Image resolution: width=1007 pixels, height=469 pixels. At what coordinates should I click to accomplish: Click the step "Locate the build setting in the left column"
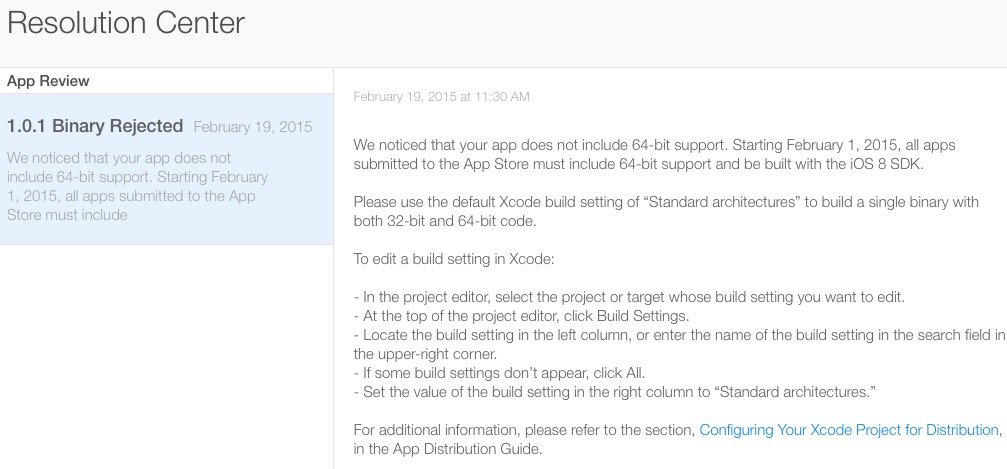(x=680, y=335)
